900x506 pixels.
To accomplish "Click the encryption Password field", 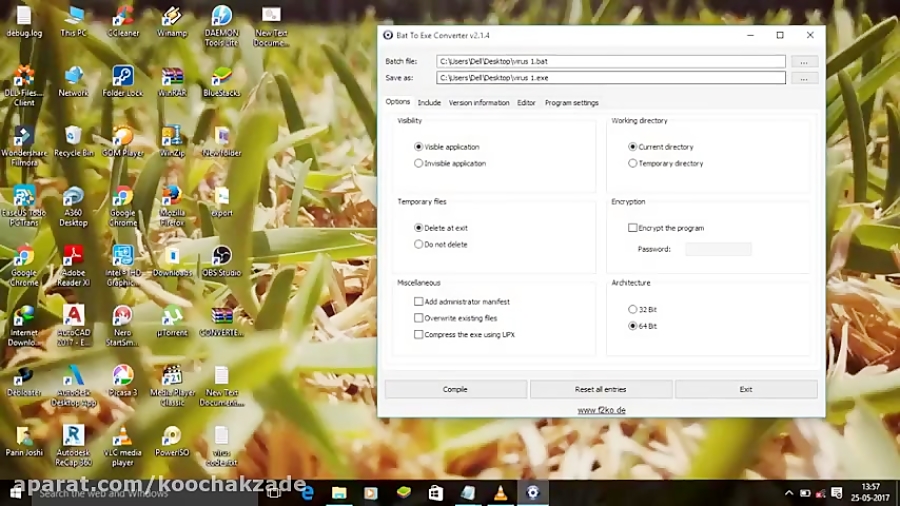I will point(718,249).
